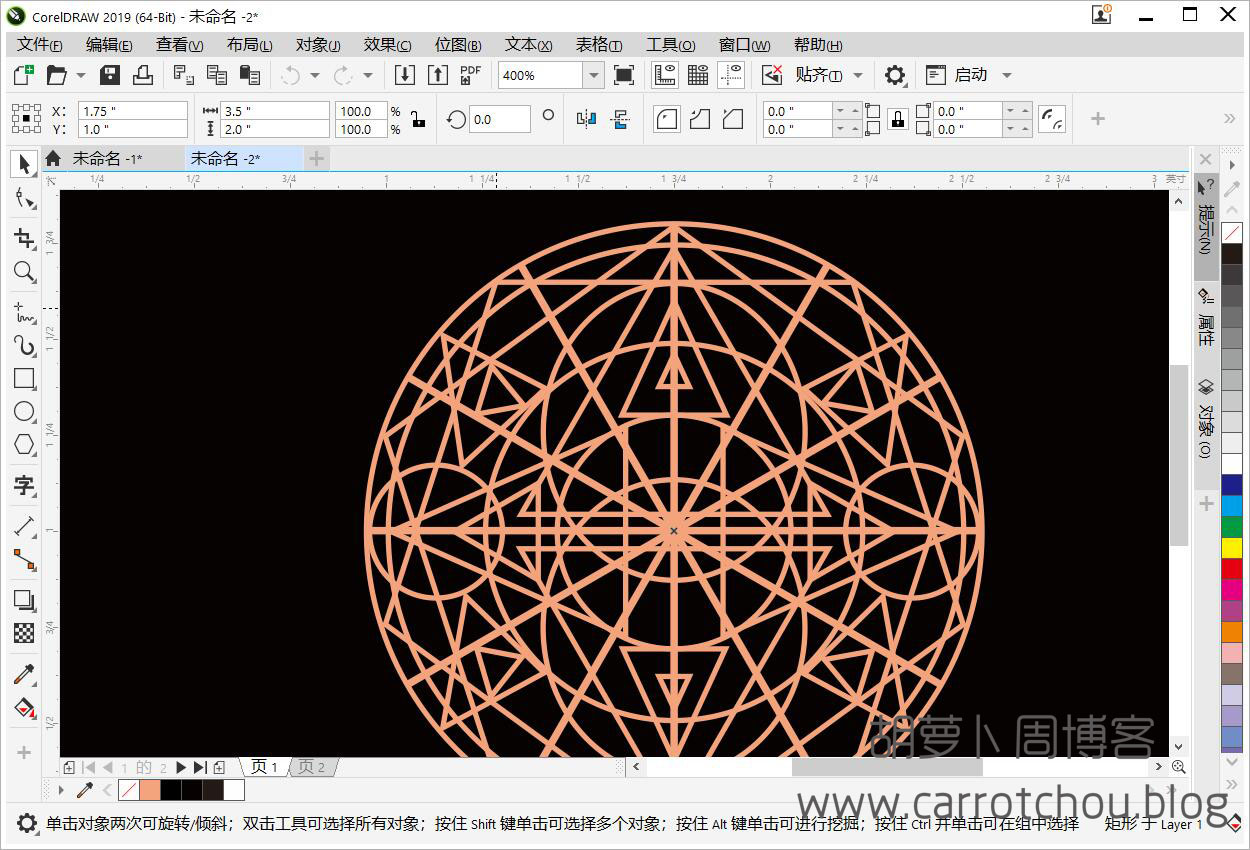The width and height of the screenshot is (1250, 850).
Task: Select the Shape tool
Action: [x=25, y=198]
